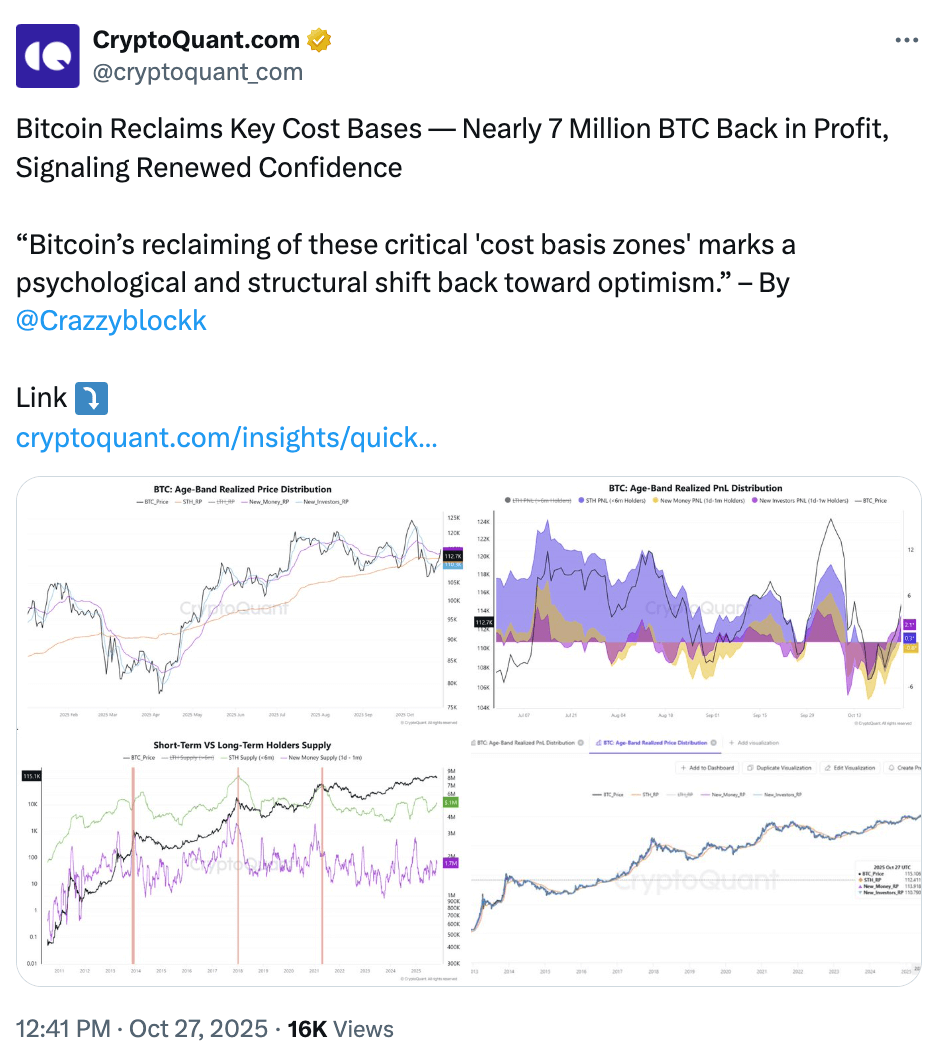Image resolution: width=944 pixels, height=1054 pixels.
Task: Close the Realized PnL Distribution tab
Action: 582,743
